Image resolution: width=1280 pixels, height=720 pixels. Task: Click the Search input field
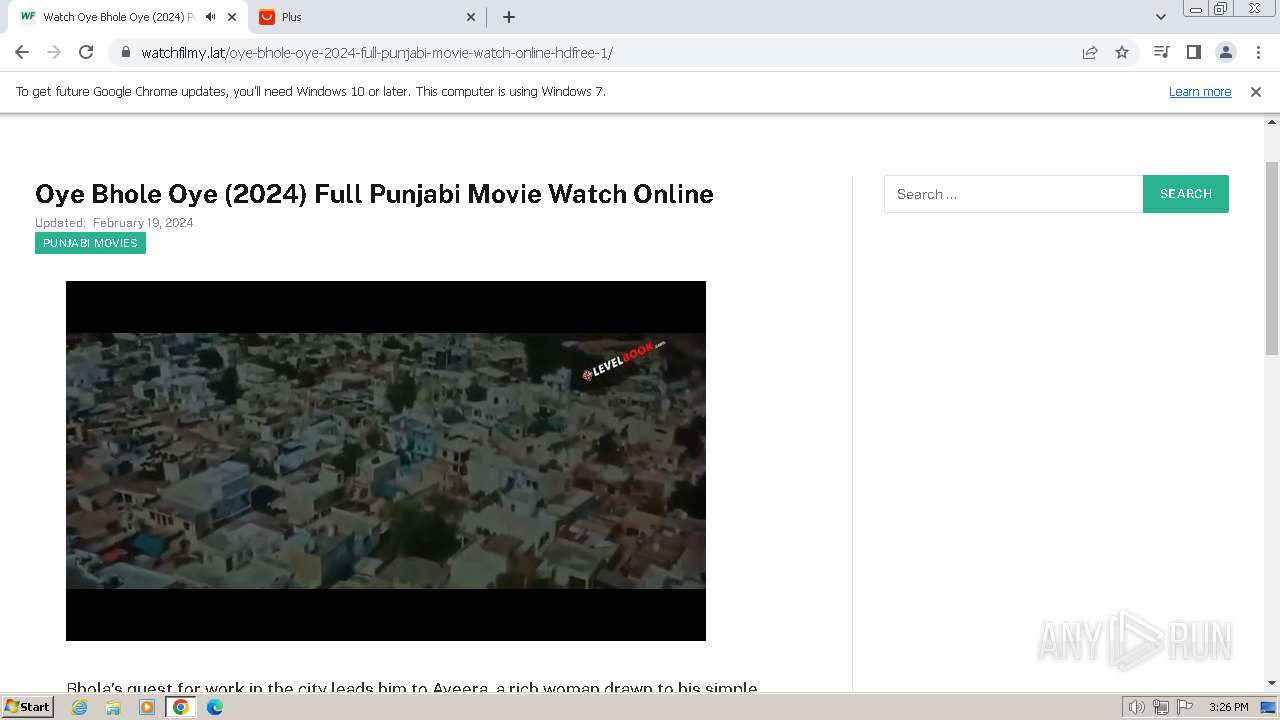tap(1013, 194)
